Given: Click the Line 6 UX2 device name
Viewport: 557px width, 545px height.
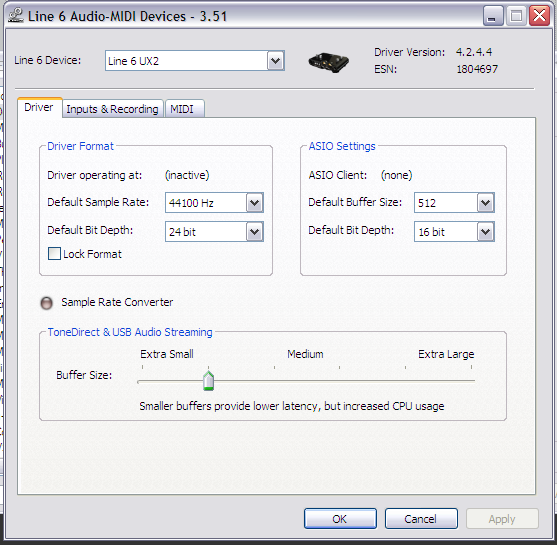Looking at the screenshot, I should click(x=133, y=61).
